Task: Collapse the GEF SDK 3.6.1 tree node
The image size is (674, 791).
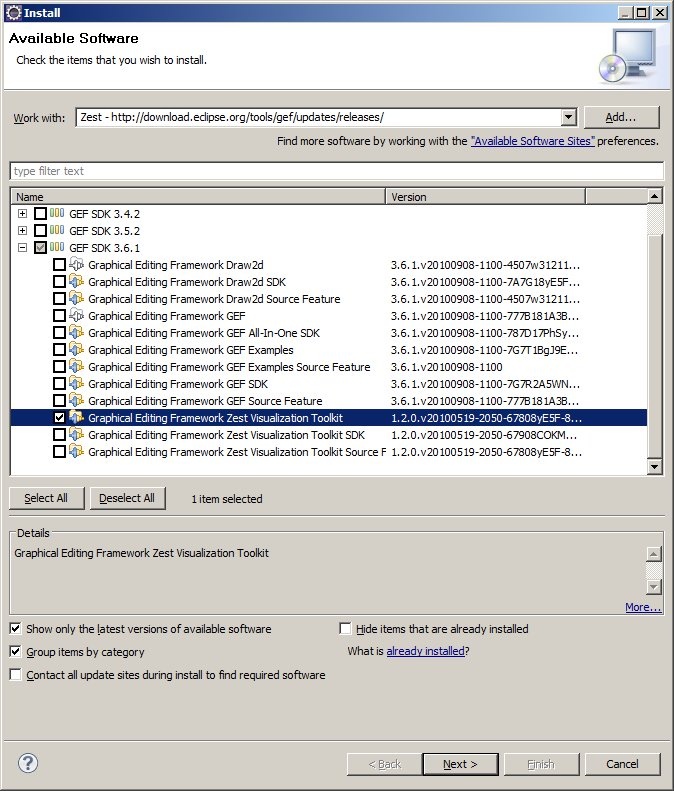Action: pos(22,248)
